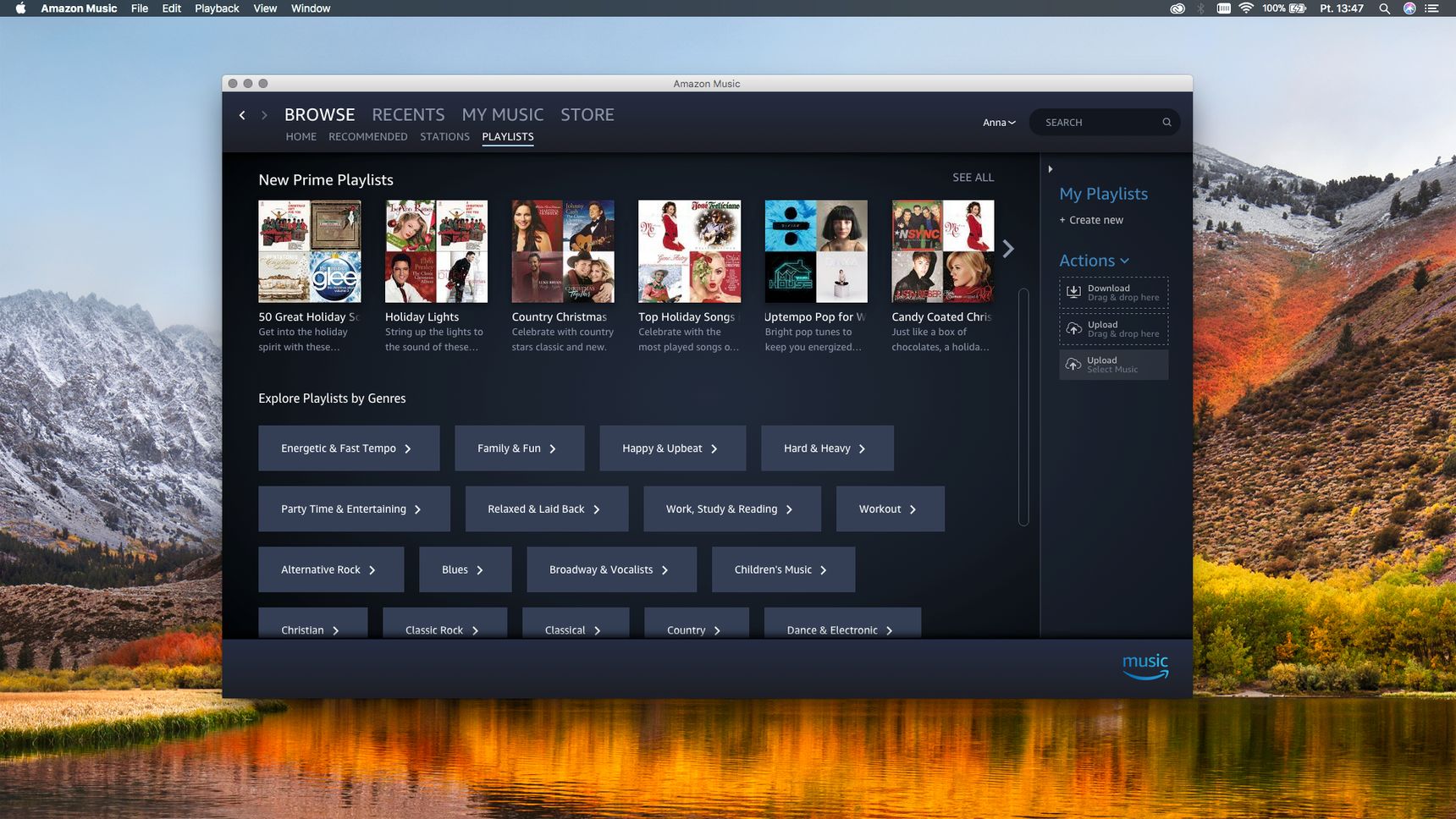Image resolution: width=1456 pixels, height=819 pixels.
Task: Go forward with the right arrow
Action: pyautogui.click(x=264, y=115)
